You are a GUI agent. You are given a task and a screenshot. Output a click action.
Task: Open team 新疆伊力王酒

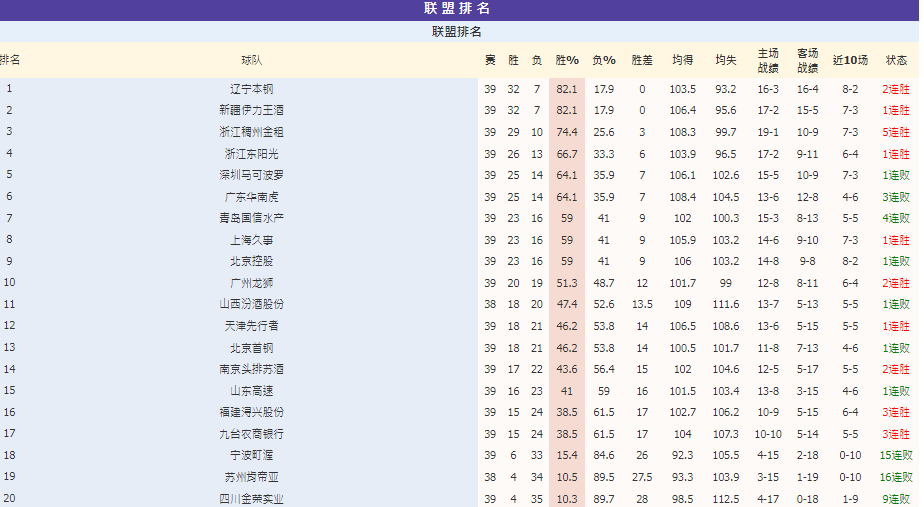pos(252,110)
